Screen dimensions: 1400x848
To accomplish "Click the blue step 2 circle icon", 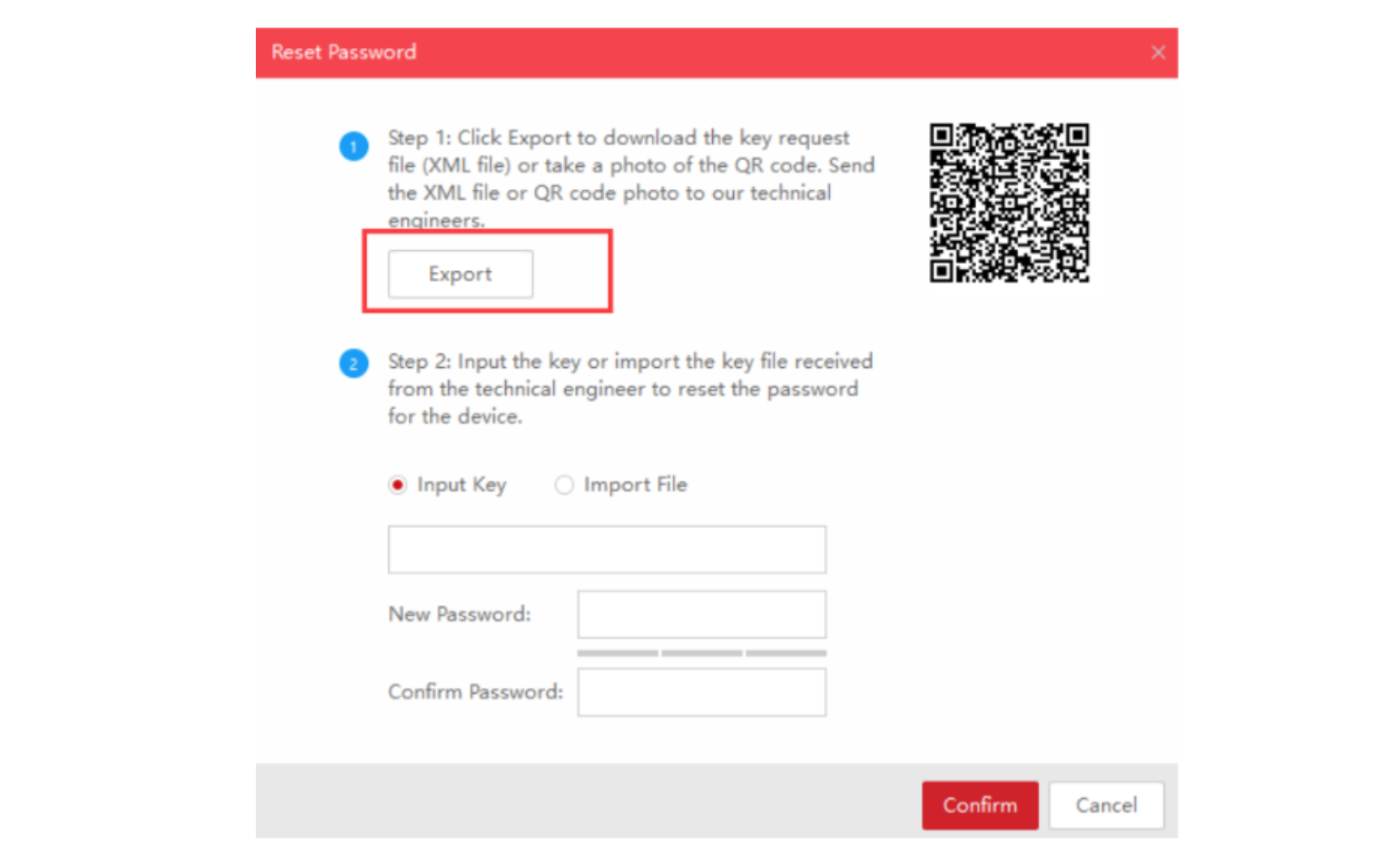I will (353, 364).
